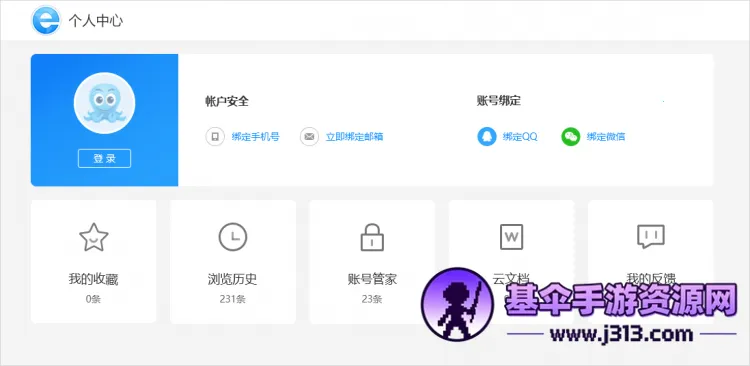
Task: Click the octopus avatar picture
Action: click(x=104, y=103)
